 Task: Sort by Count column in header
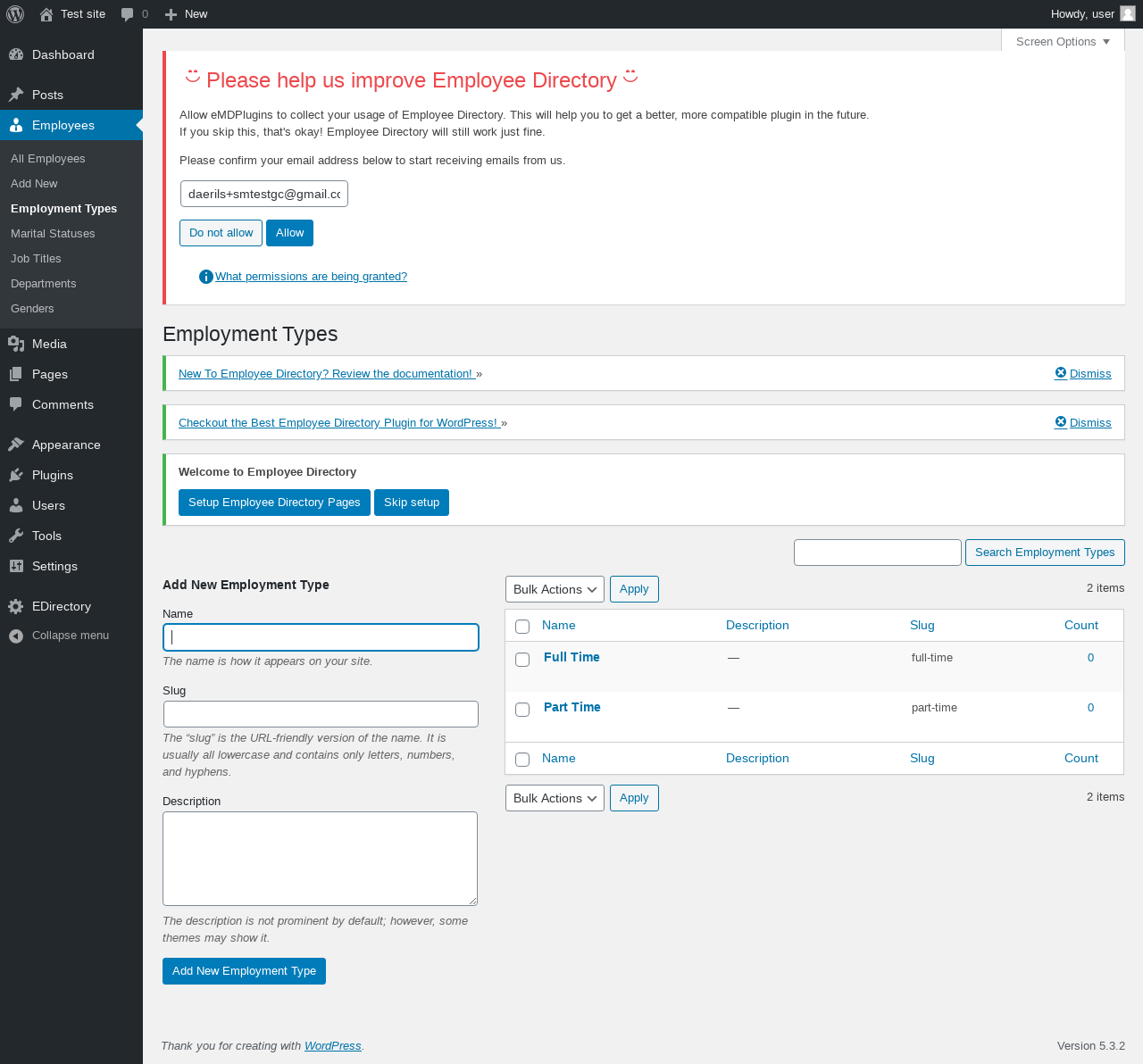[x=1081, y=626]
